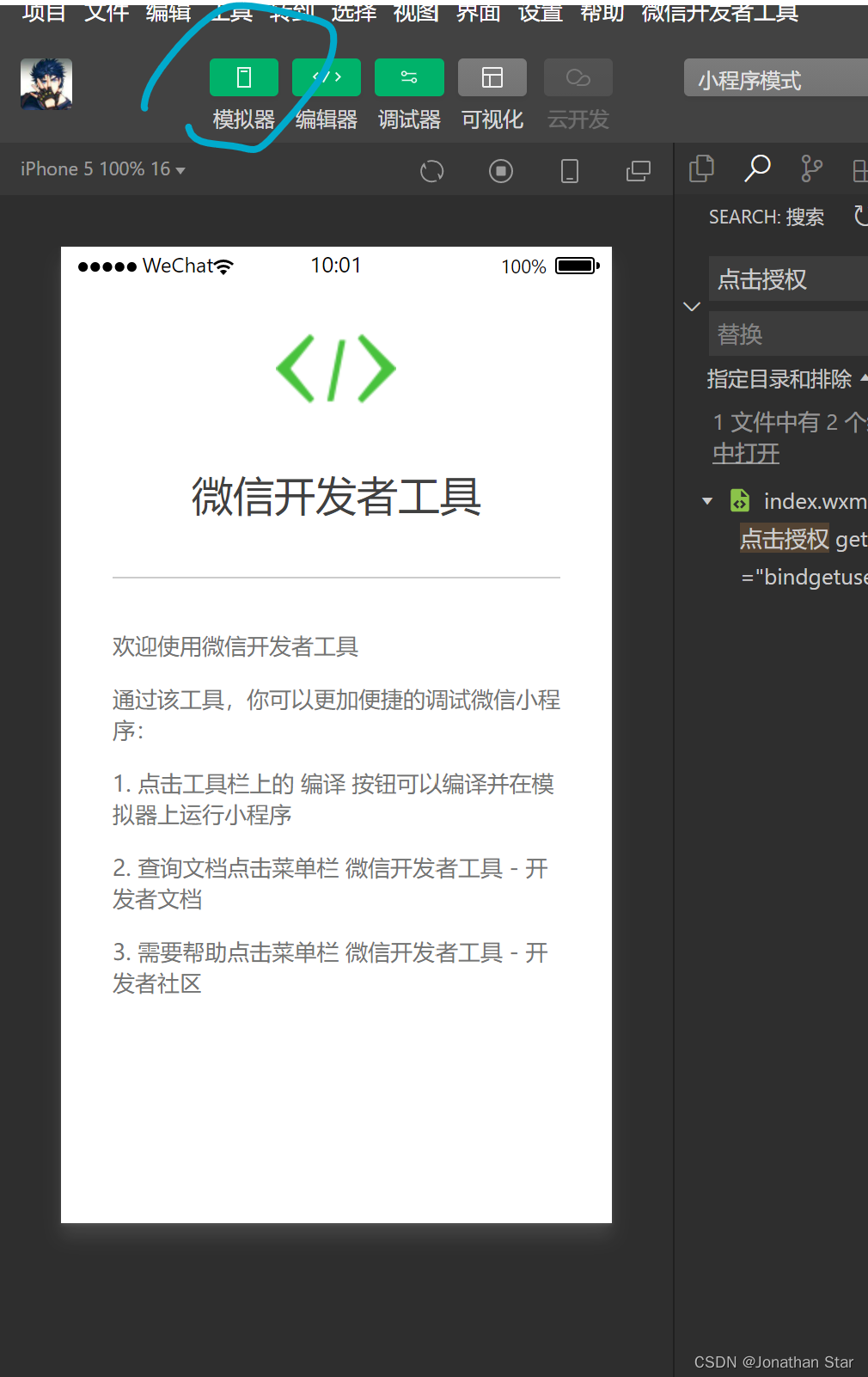
Task: Toggle the 可视化 visual panel
Action: tap(492, 77)
